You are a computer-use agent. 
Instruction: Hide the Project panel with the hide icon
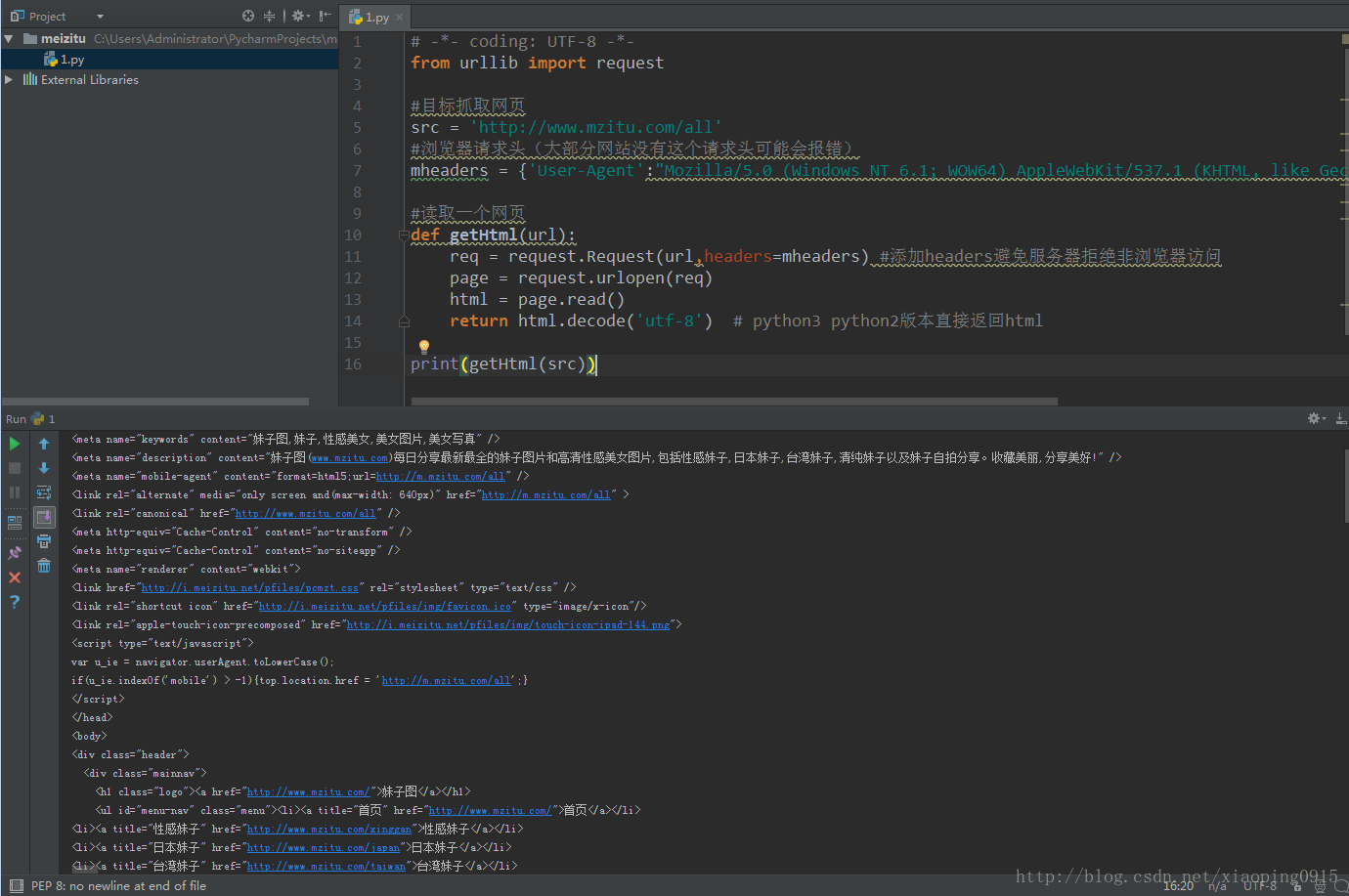326,16
